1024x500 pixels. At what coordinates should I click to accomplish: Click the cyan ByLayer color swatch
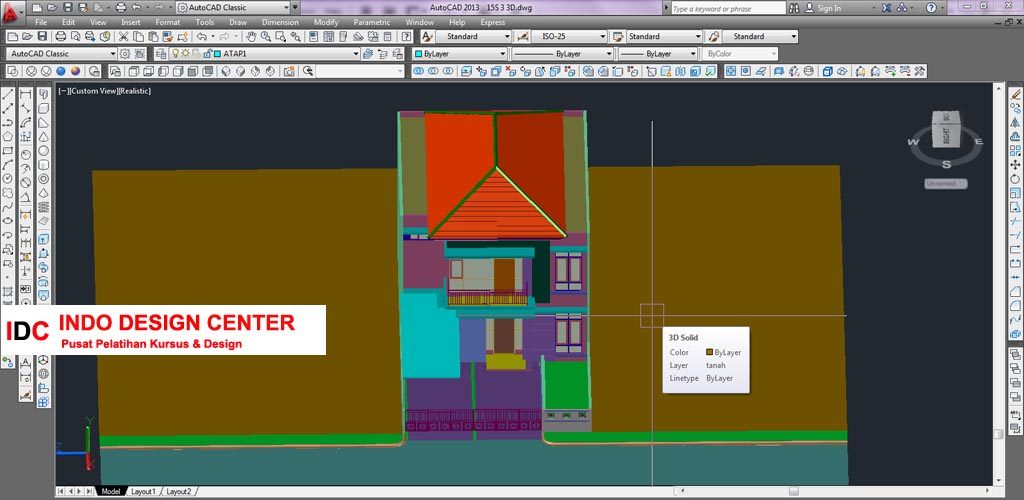pos(418,54)
